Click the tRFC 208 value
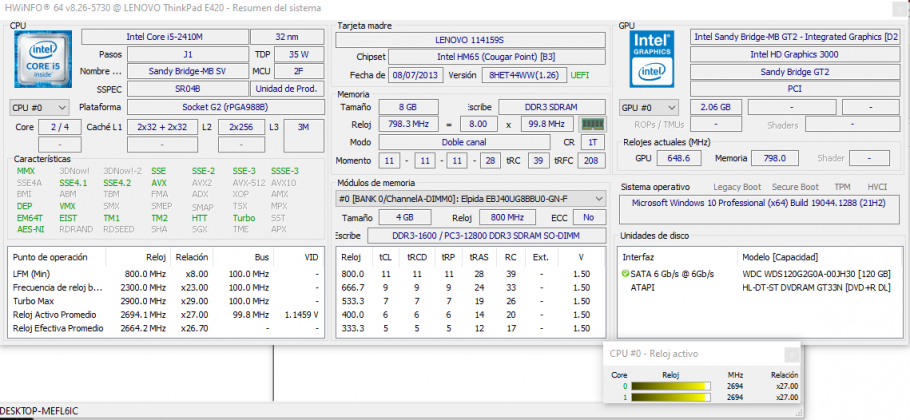Image resolution: width=910 pixels, height=420 pixels. [591, 161]
